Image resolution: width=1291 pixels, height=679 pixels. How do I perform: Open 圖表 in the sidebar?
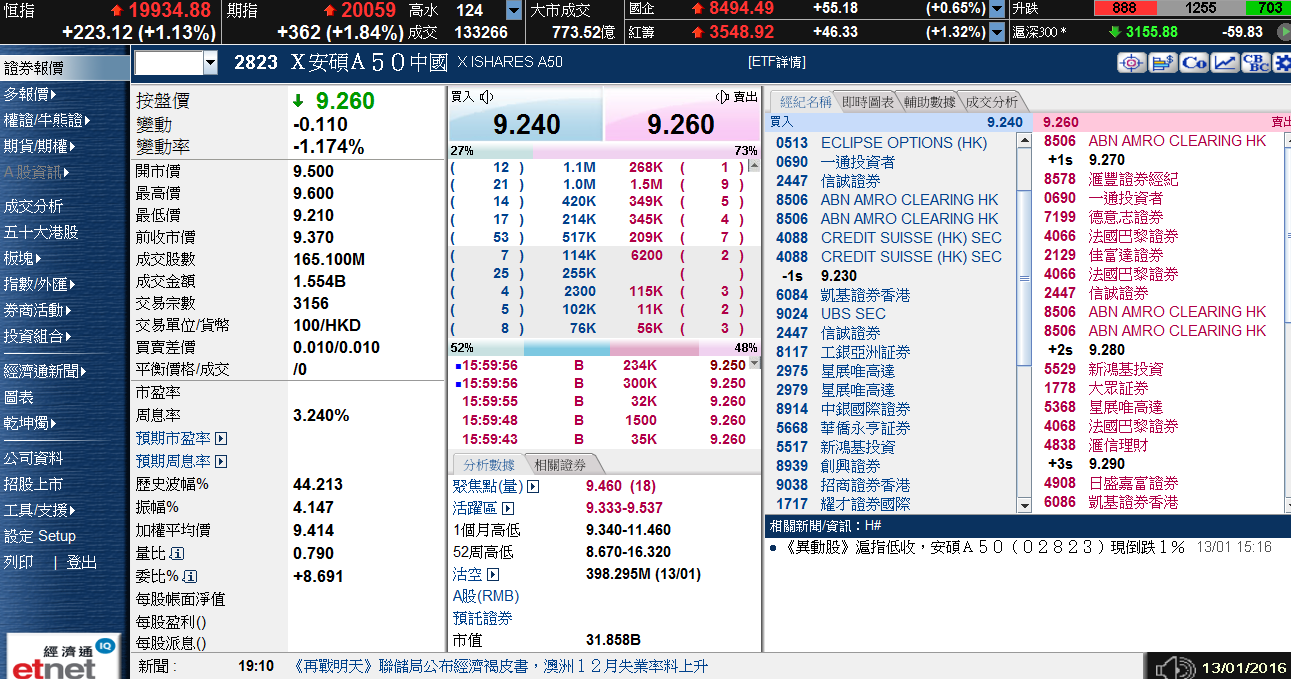(x=19, y=397)
